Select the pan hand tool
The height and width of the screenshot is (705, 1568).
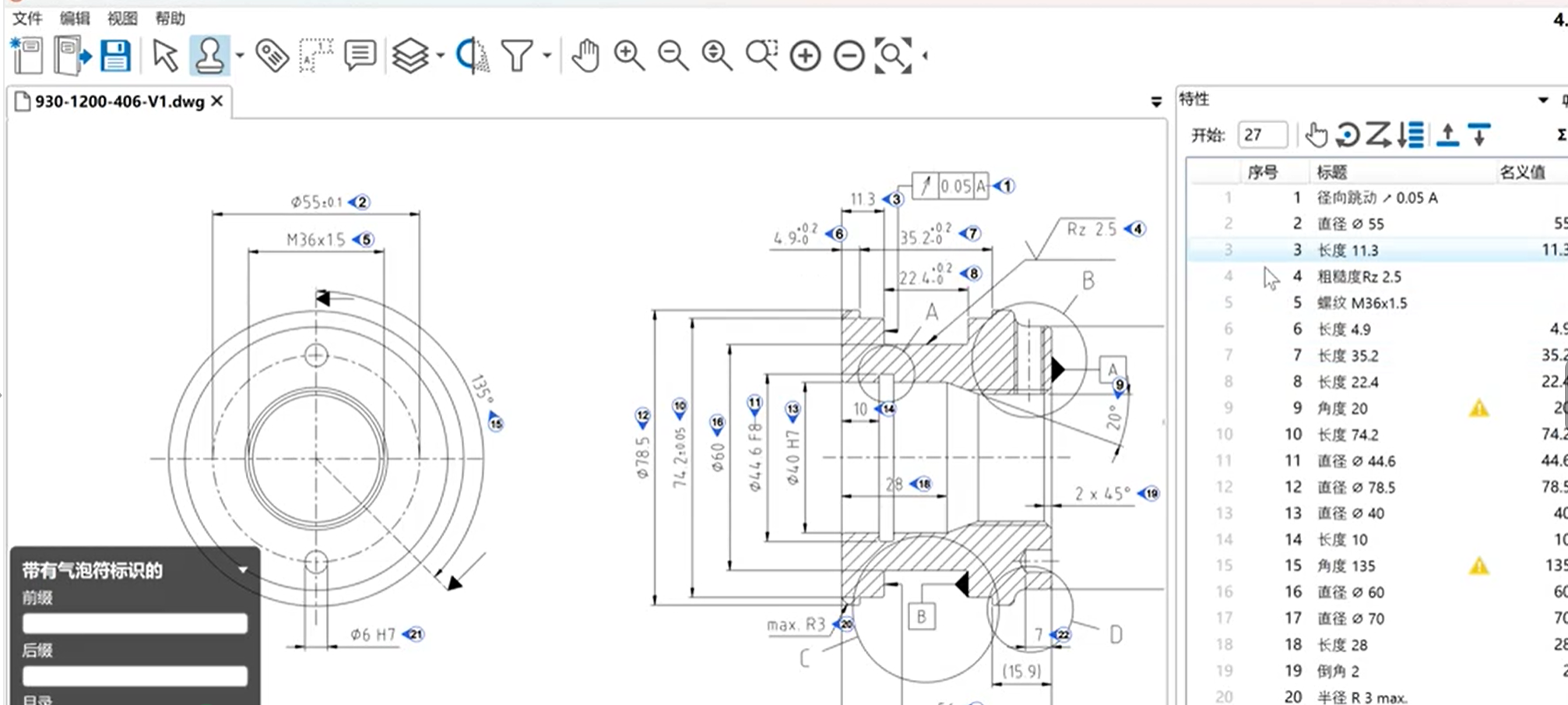(x=585, y=56)
